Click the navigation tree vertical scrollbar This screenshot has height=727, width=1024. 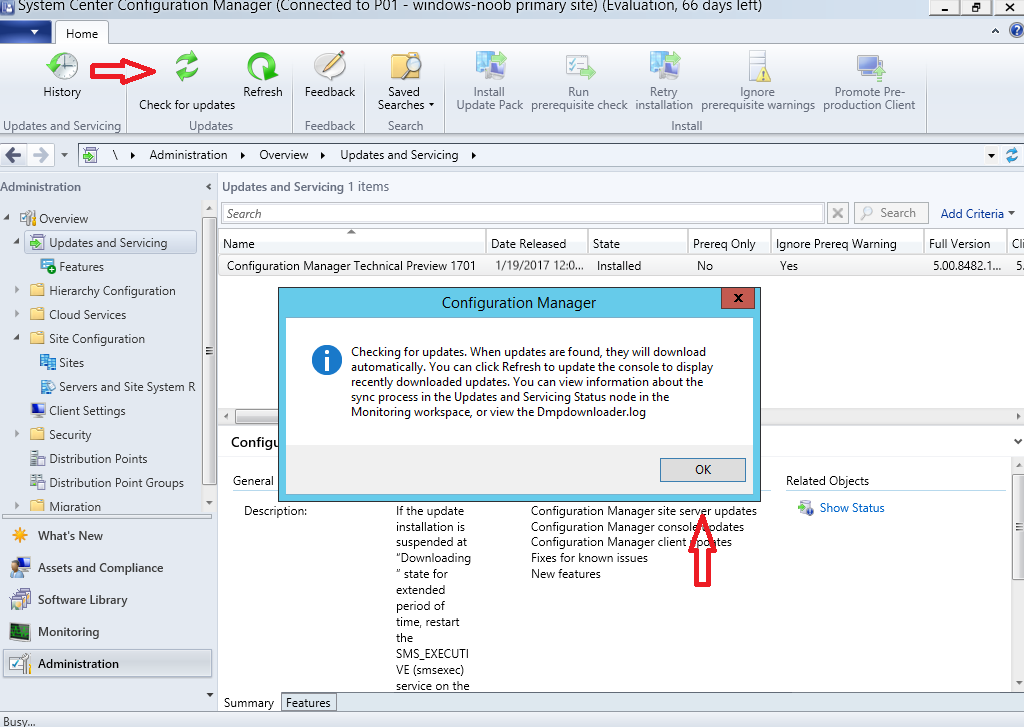click(209, 351)
